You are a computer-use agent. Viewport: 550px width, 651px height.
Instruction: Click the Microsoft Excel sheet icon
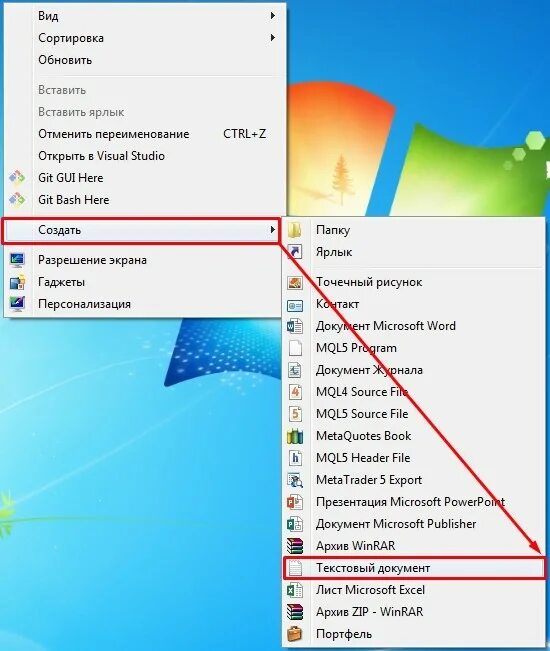(x=295, y=590)
